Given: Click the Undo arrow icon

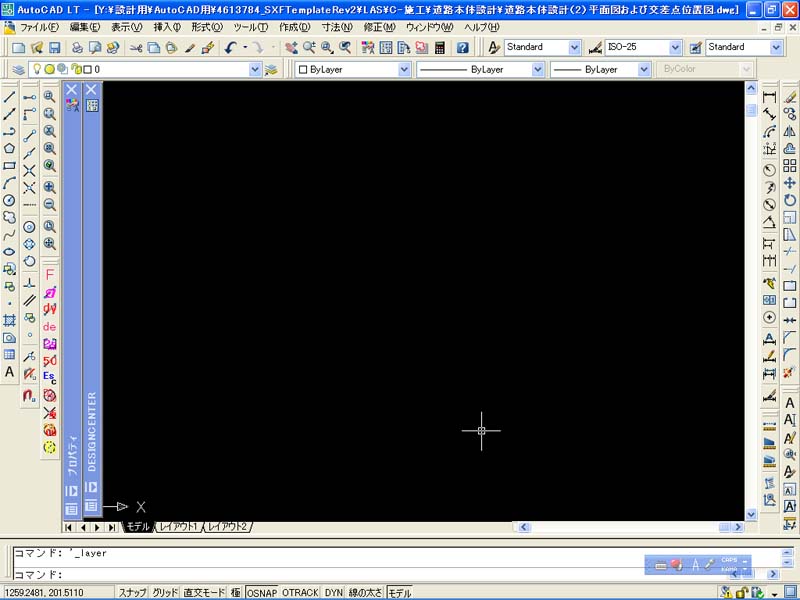Looking at the screenshot, I should [x=231, y=47].
